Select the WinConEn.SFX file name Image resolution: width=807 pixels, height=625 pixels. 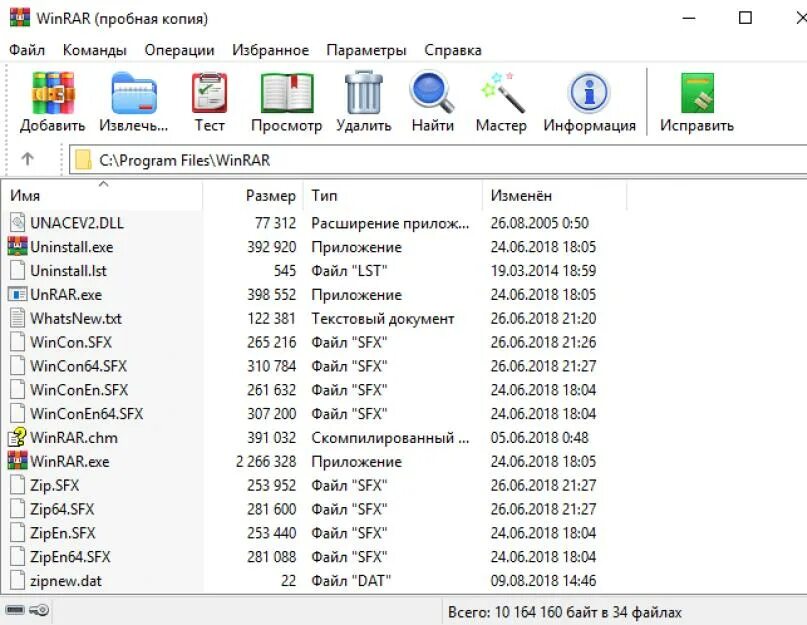point(79,390)
